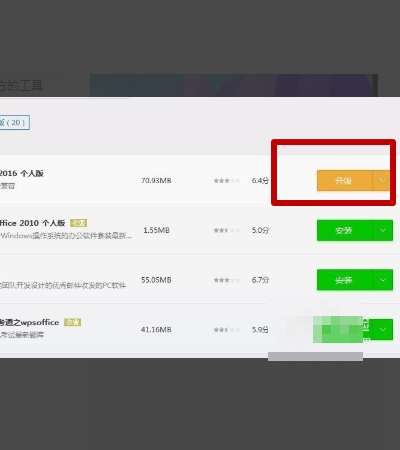Click the 41.16MB size text
The width and height of the screenshot is (400, 450).
(156, 330)
